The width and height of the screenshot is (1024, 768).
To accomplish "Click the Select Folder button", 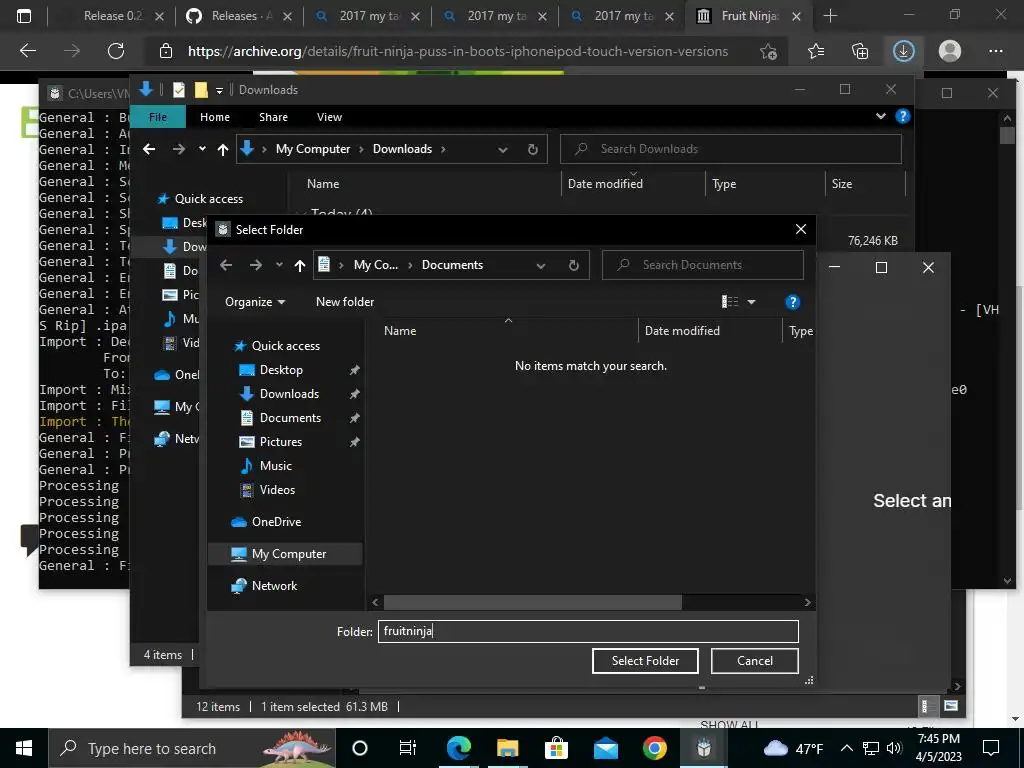I will (645, 660).
